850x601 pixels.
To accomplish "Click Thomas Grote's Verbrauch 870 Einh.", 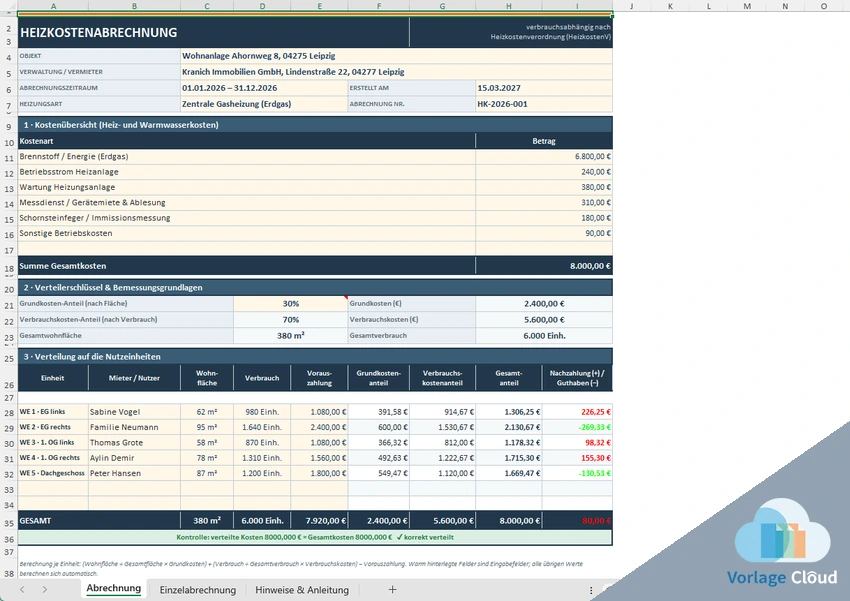I will (x=262, y=443).
